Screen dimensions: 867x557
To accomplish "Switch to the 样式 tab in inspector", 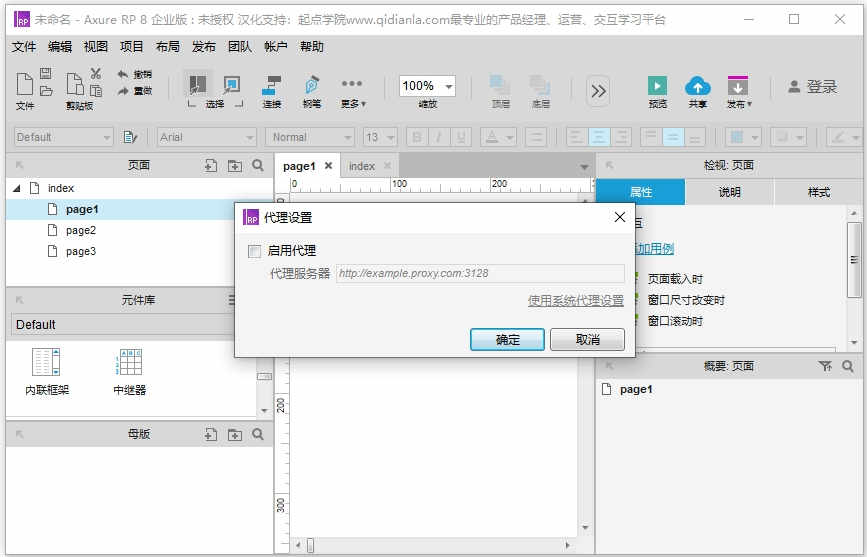I will pos(818,192).
